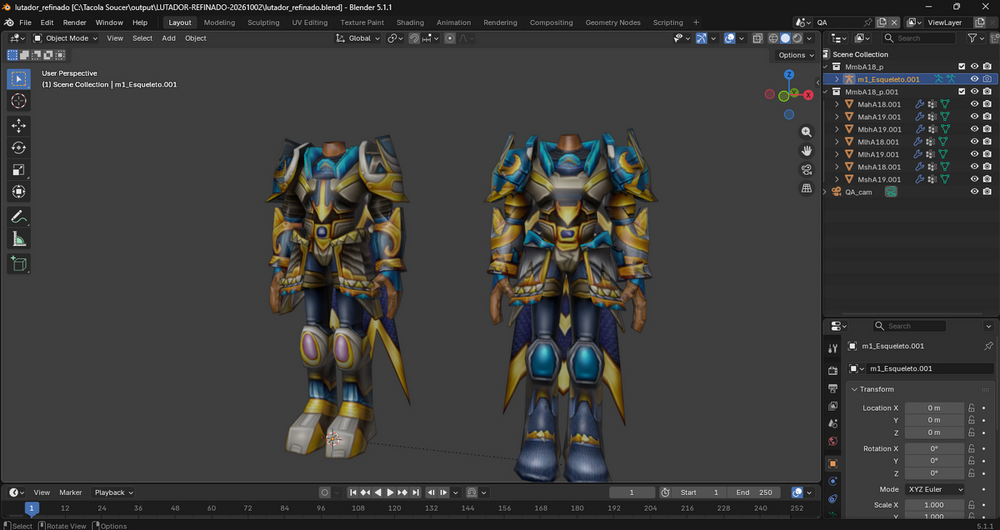Choose the Rotate tool

[18, 148]
